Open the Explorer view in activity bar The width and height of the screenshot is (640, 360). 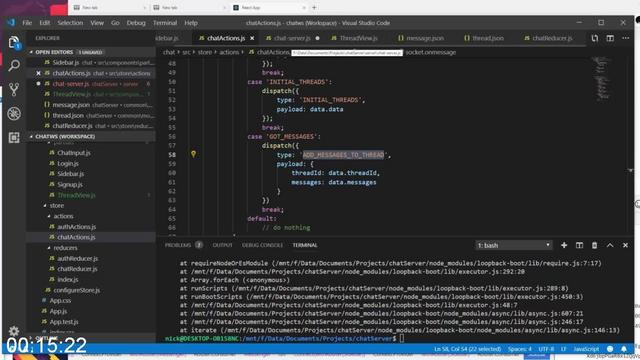(x=14, y=42)
